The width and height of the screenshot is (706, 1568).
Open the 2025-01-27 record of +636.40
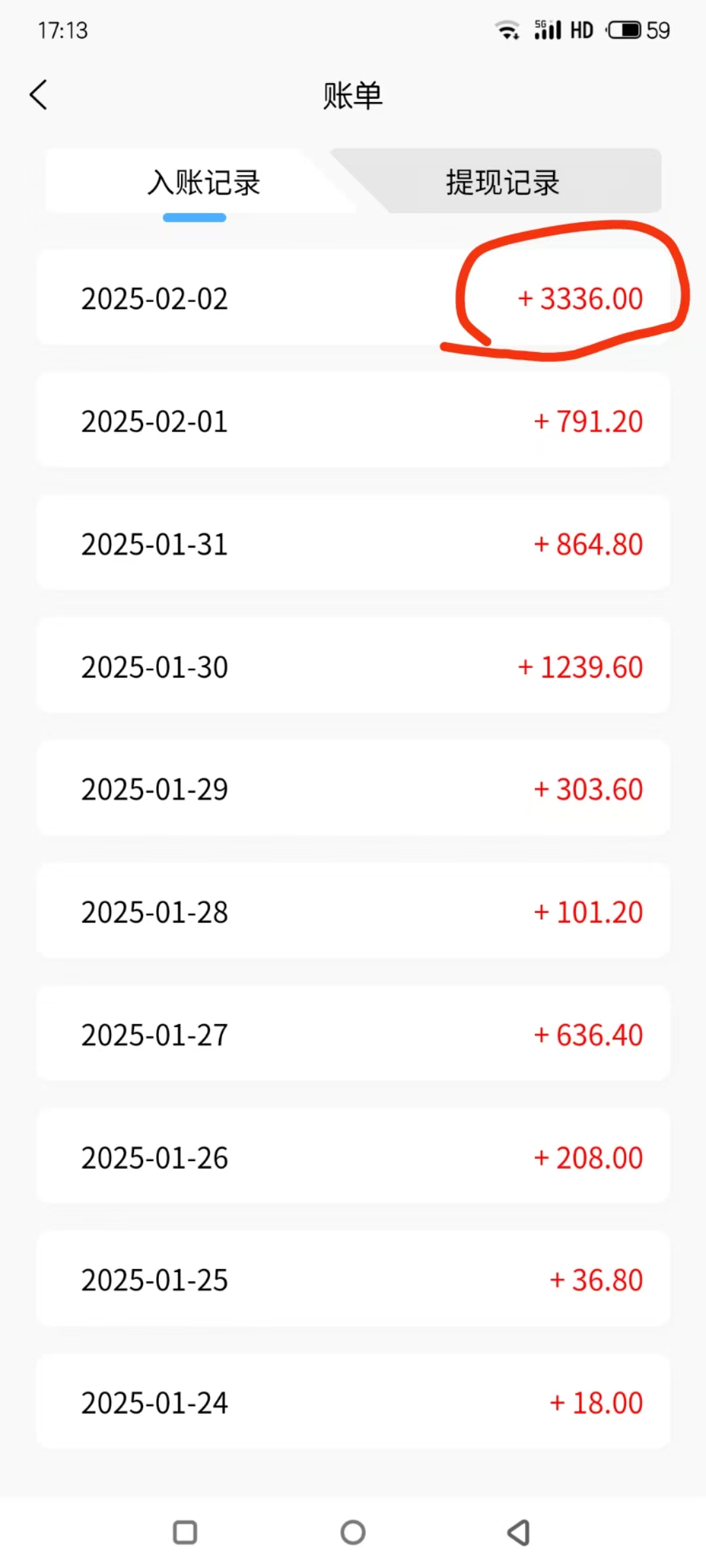click(353, 1034)
